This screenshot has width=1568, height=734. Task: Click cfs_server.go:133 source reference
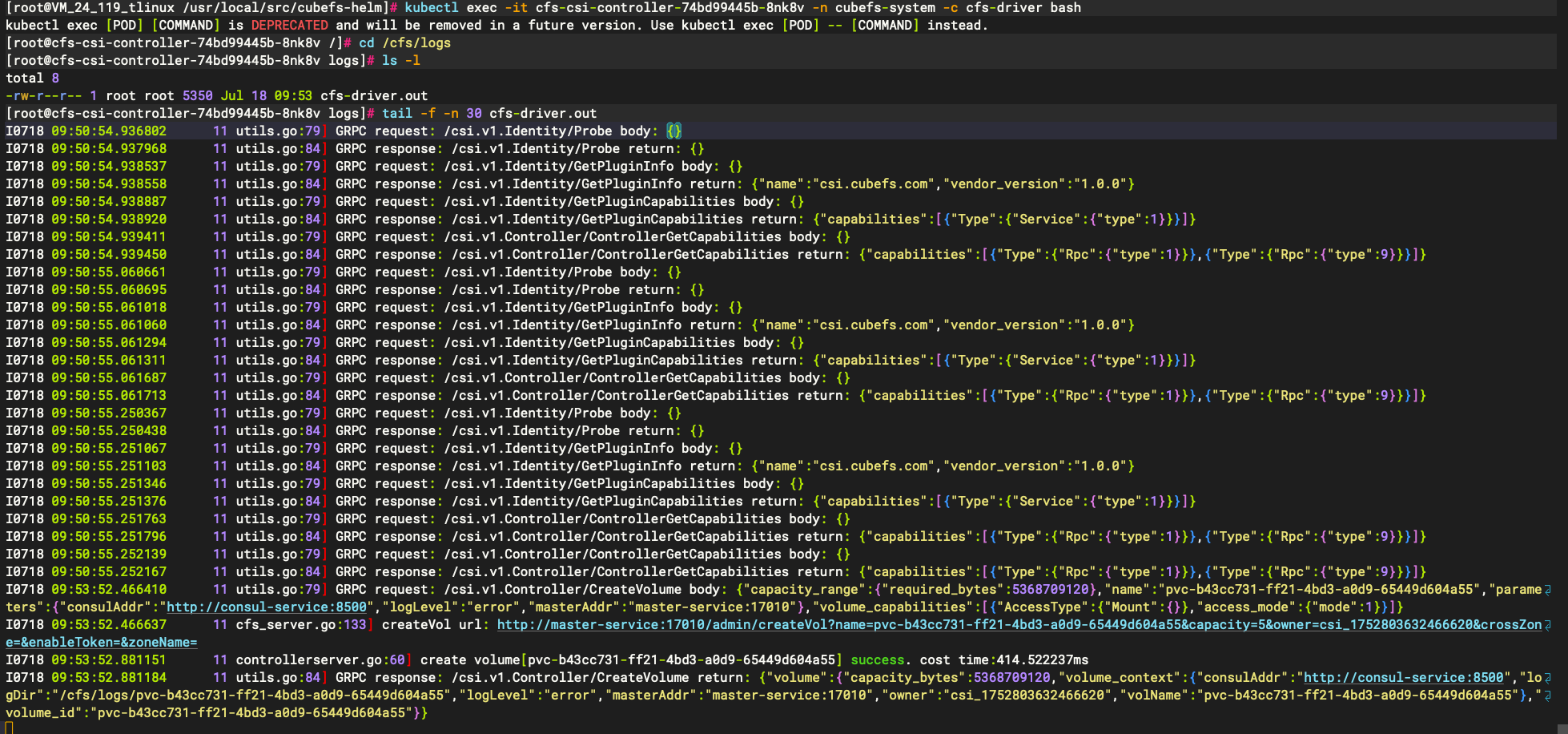[x=301, y=624]
